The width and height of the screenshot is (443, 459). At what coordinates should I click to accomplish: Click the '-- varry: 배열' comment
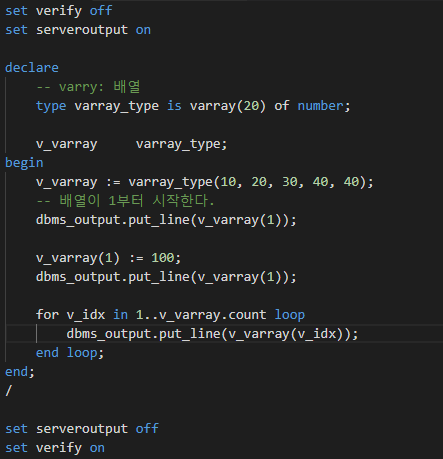[x=88, y=87]
